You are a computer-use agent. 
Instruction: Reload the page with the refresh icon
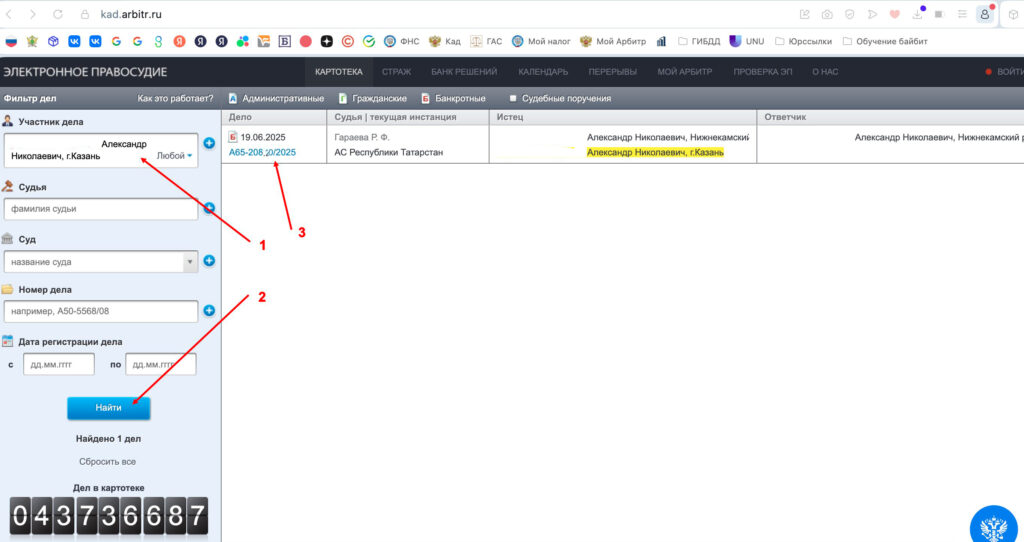tap(57, 14)
